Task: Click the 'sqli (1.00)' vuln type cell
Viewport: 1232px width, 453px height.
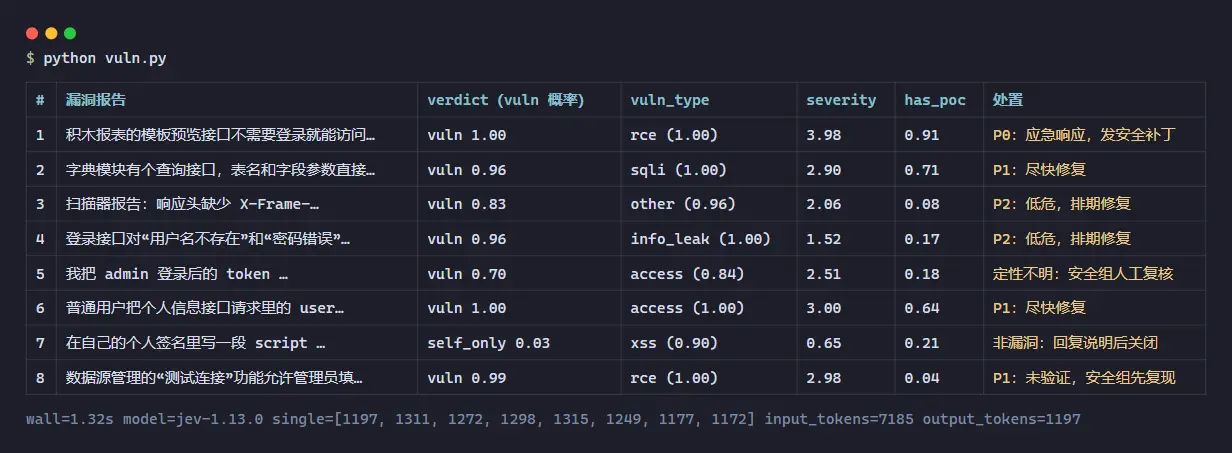Action: coord(678,170)
